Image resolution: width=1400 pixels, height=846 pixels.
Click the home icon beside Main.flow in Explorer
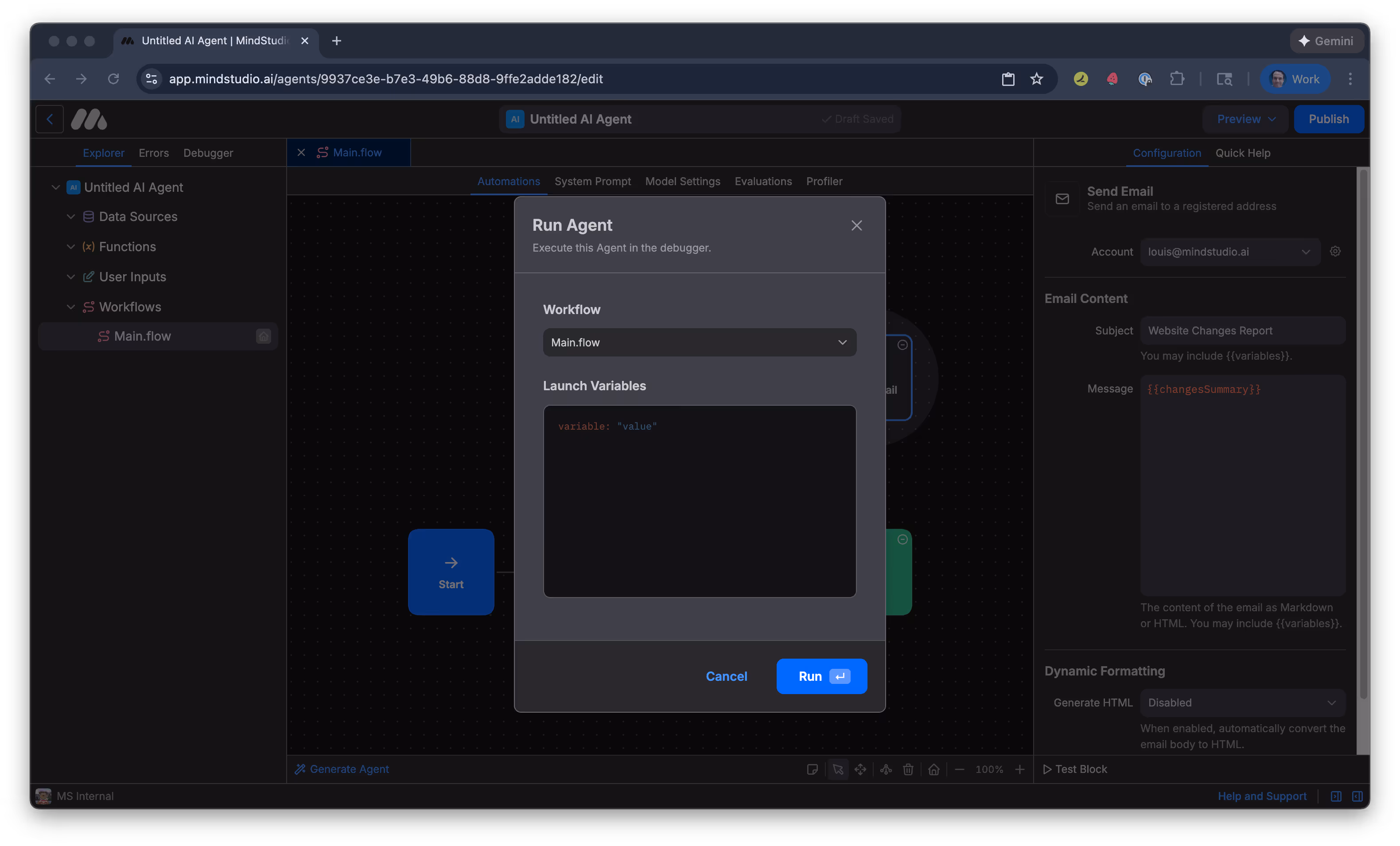point(263,336)
